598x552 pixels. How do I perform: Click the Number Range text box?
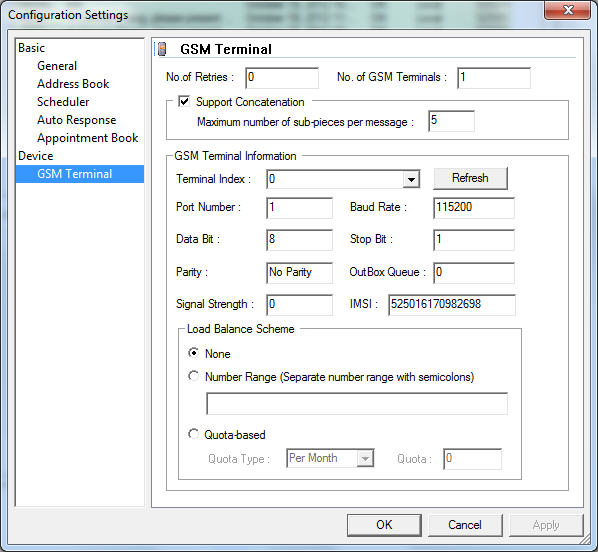(357, 404)
